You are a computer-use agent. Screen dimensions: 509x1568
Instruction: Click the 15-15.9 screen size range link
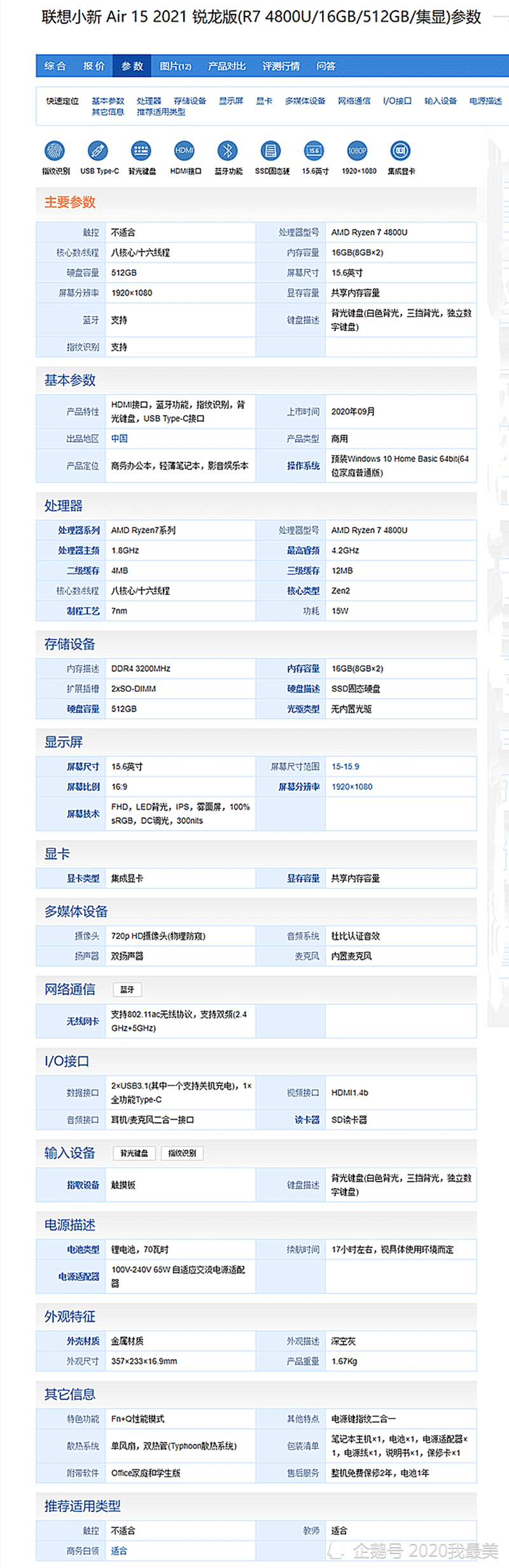tap(345, 767)
